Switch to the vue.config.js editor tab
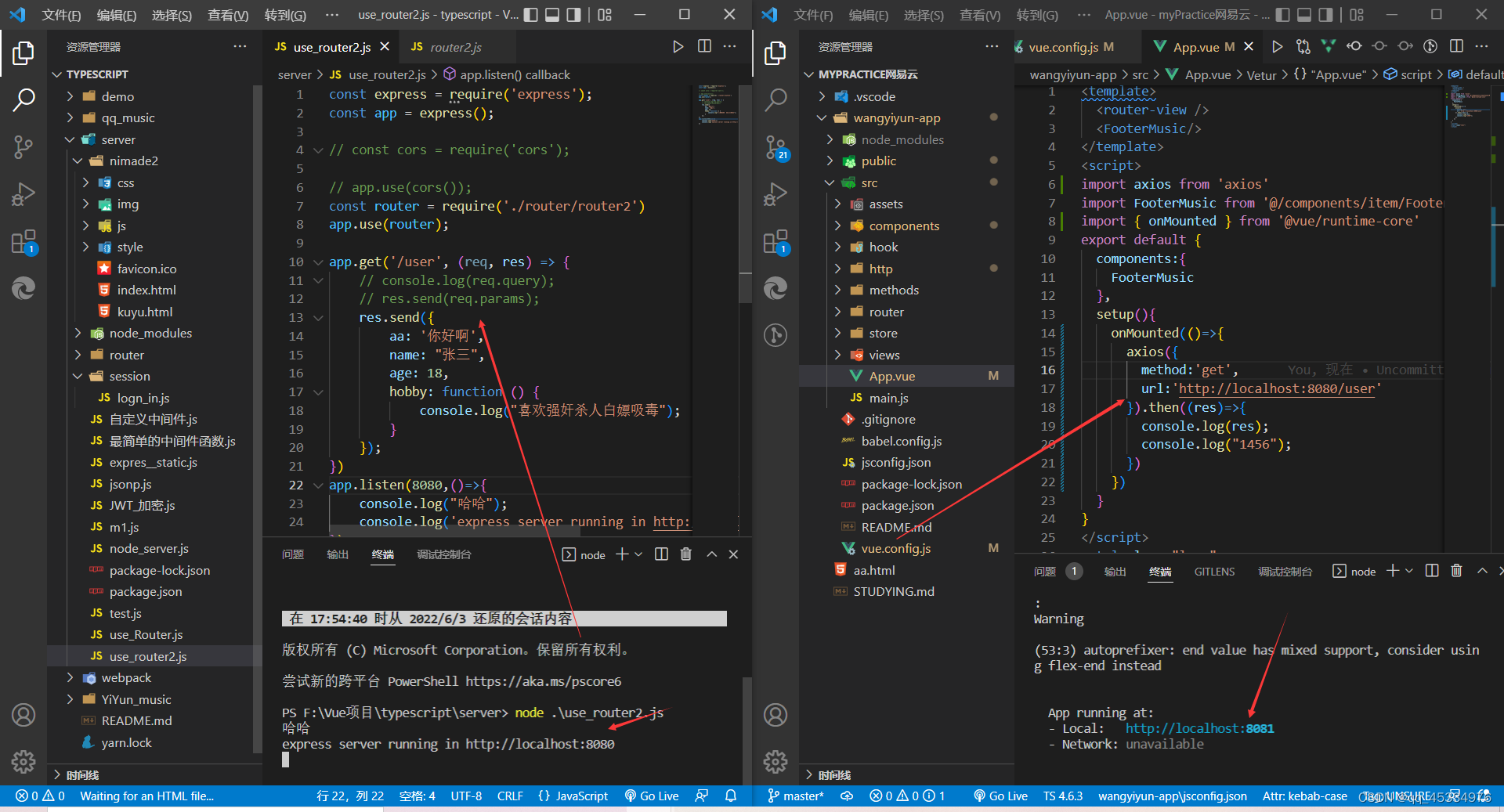Viewport: 1504px width, 812px height. click(1071, 47)
